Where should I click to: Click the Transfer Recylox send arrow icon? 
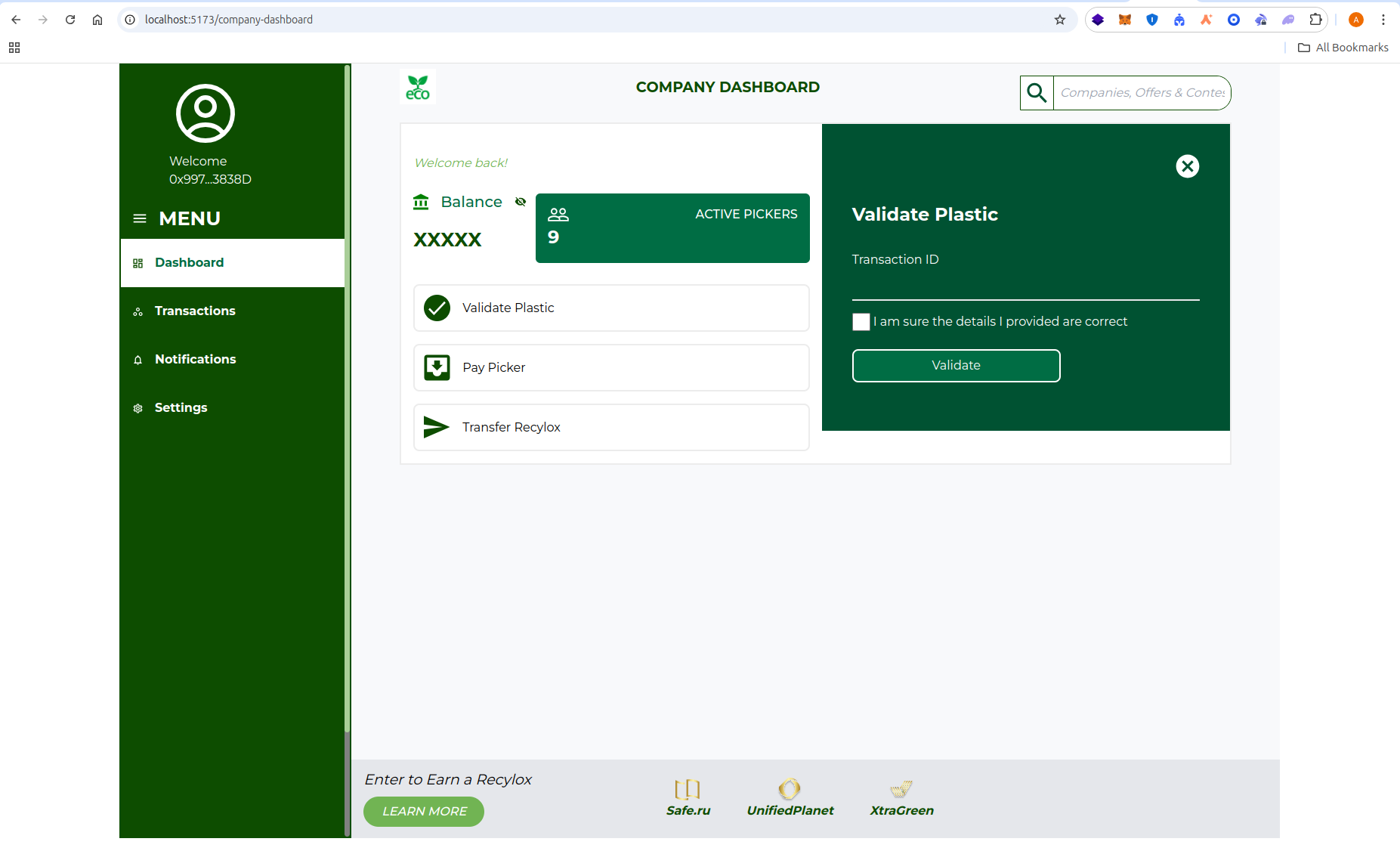coord(436,428)
